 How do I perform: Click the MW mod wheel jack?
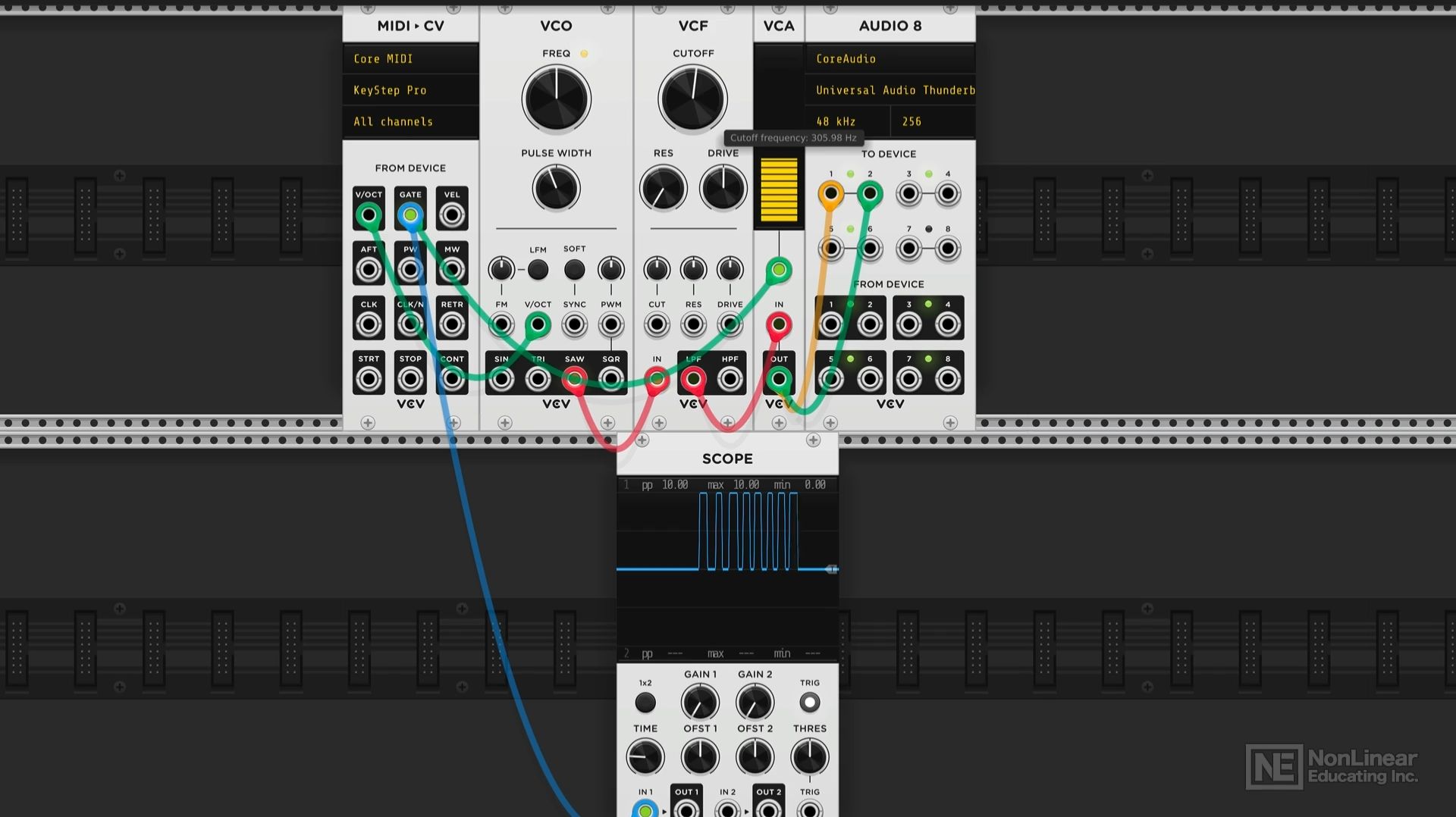tap(452, 270)
